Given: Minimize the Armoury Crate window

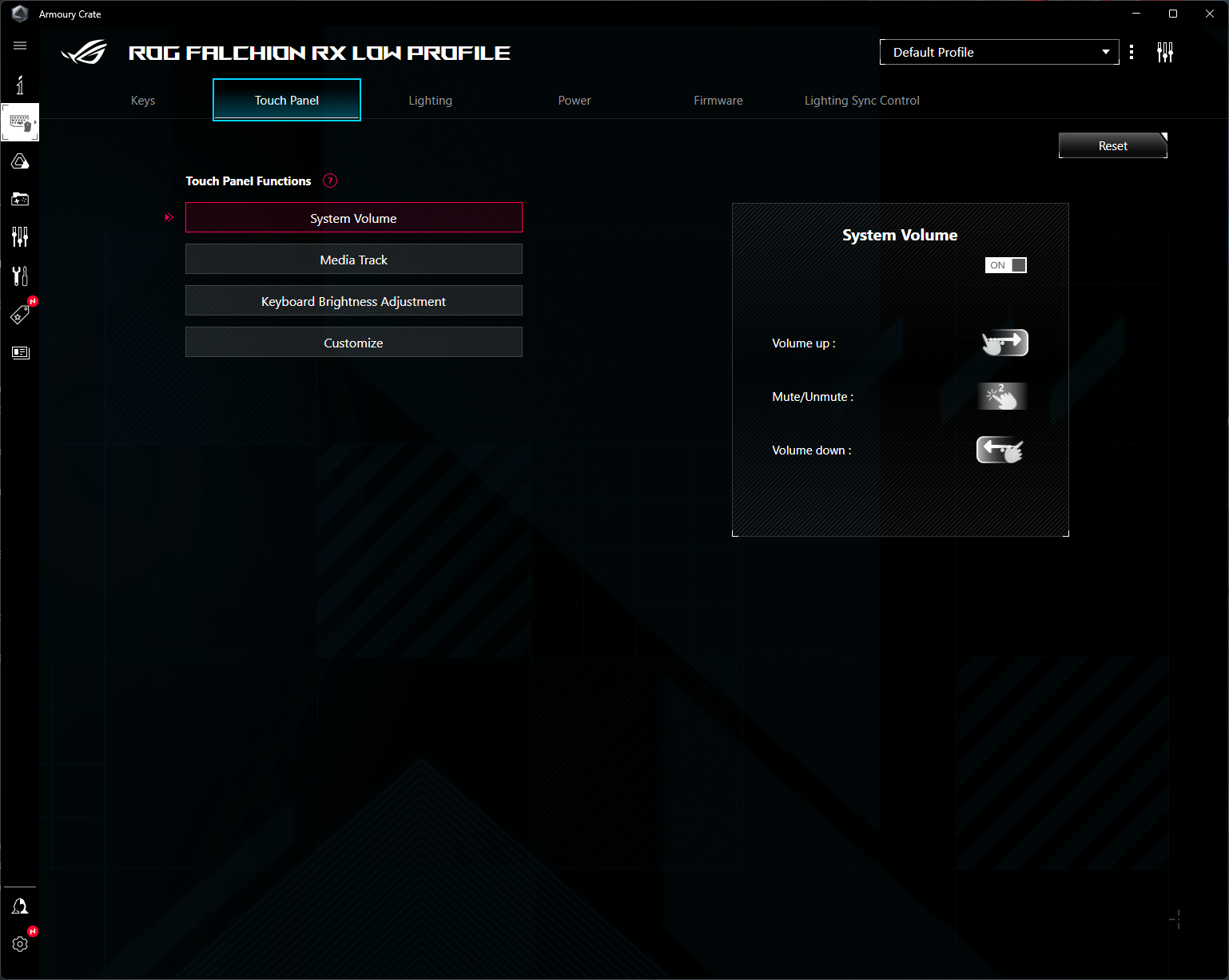Looking at the screenshot, I should pyautogui.click(x=1136, y=14).
